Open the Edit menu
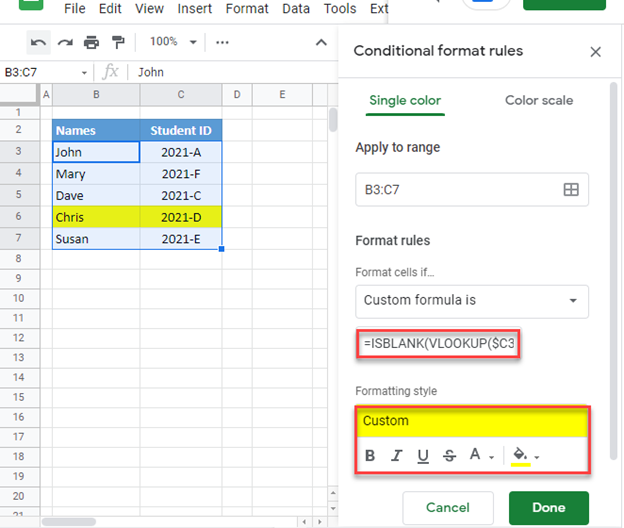This screenshot has width=624, height=528. coord(110,8)
